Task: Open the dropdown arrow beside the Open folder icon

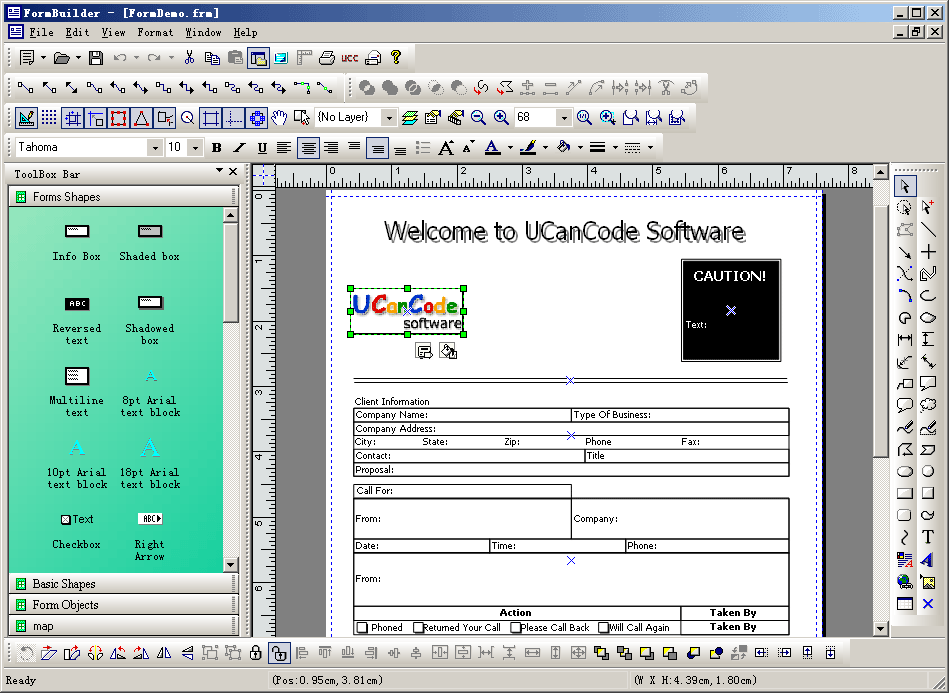Action: point(78,58)
